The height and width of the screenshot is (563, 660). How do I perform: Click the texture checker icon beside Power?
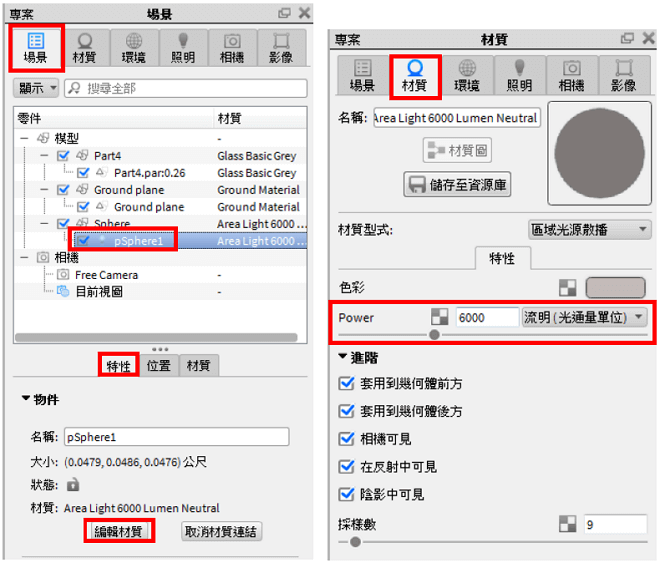point(439,316)
